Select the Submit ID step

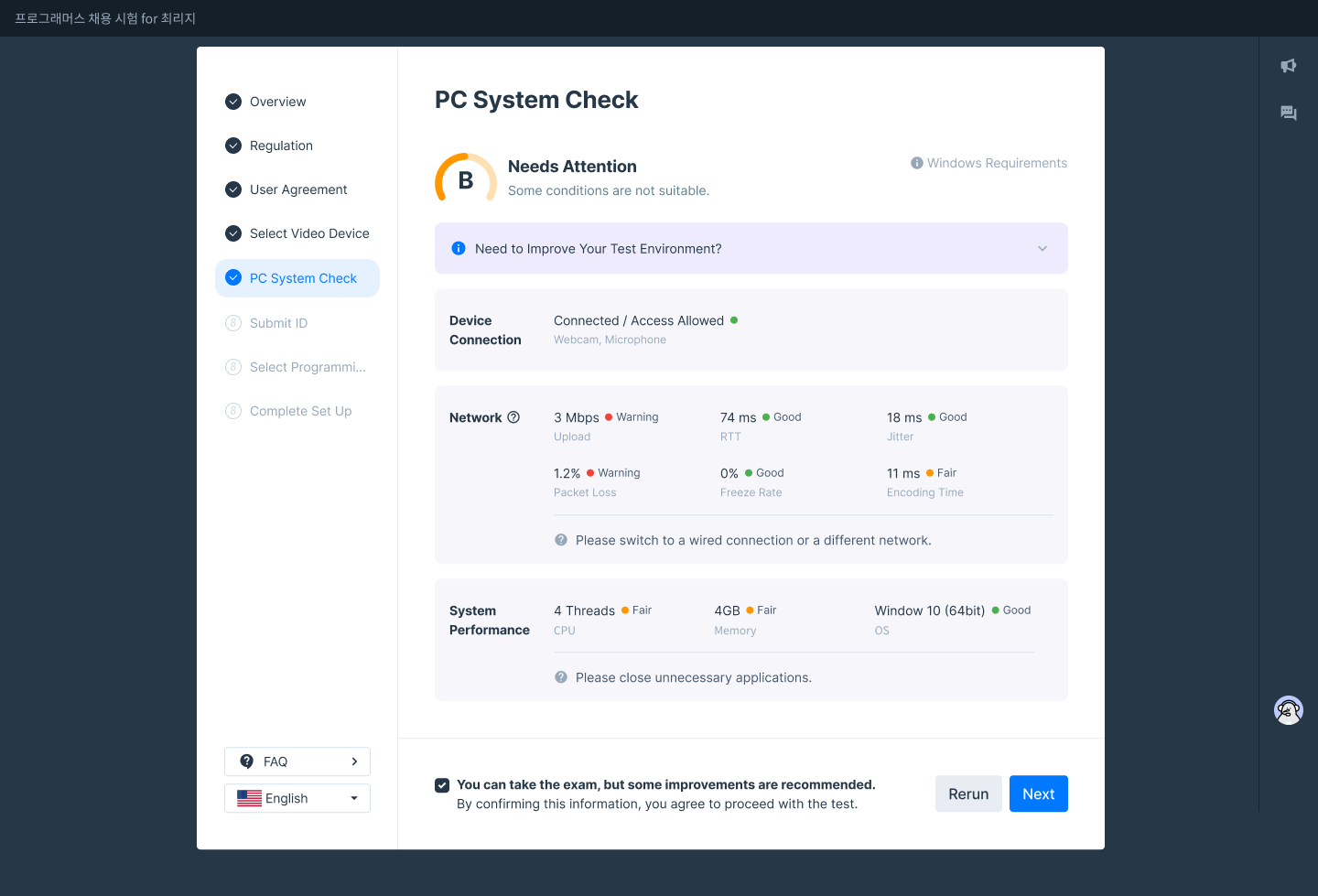point(278,323)
